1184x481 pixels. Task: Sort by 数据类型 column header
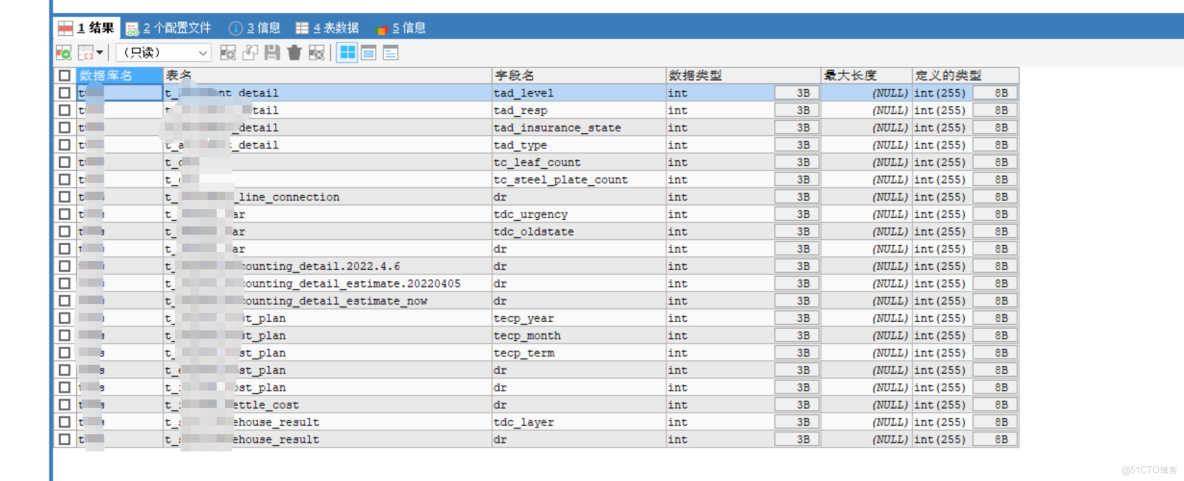click(743, 76)
